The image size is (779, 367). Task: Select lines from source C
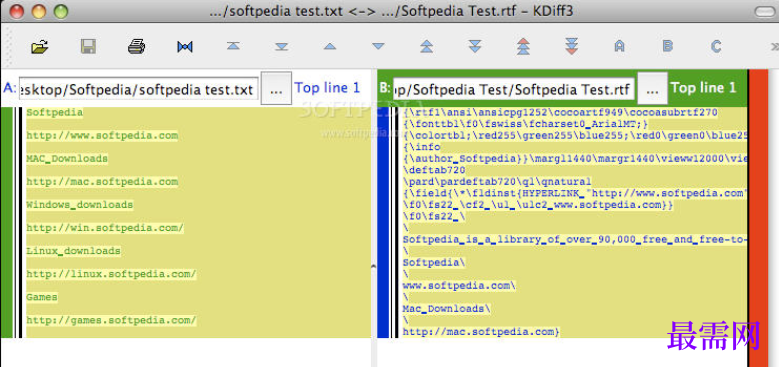pyautogui.click(x=715, y=47)
